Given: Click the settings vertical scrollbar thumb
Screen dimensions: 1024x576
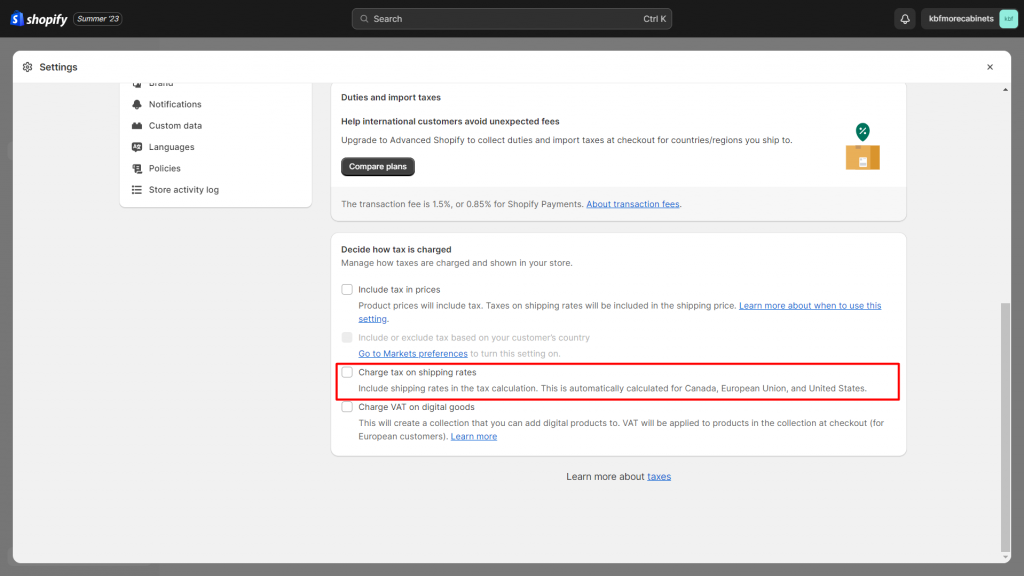Looking at the screenshot, I should [x=1005, y=427].
